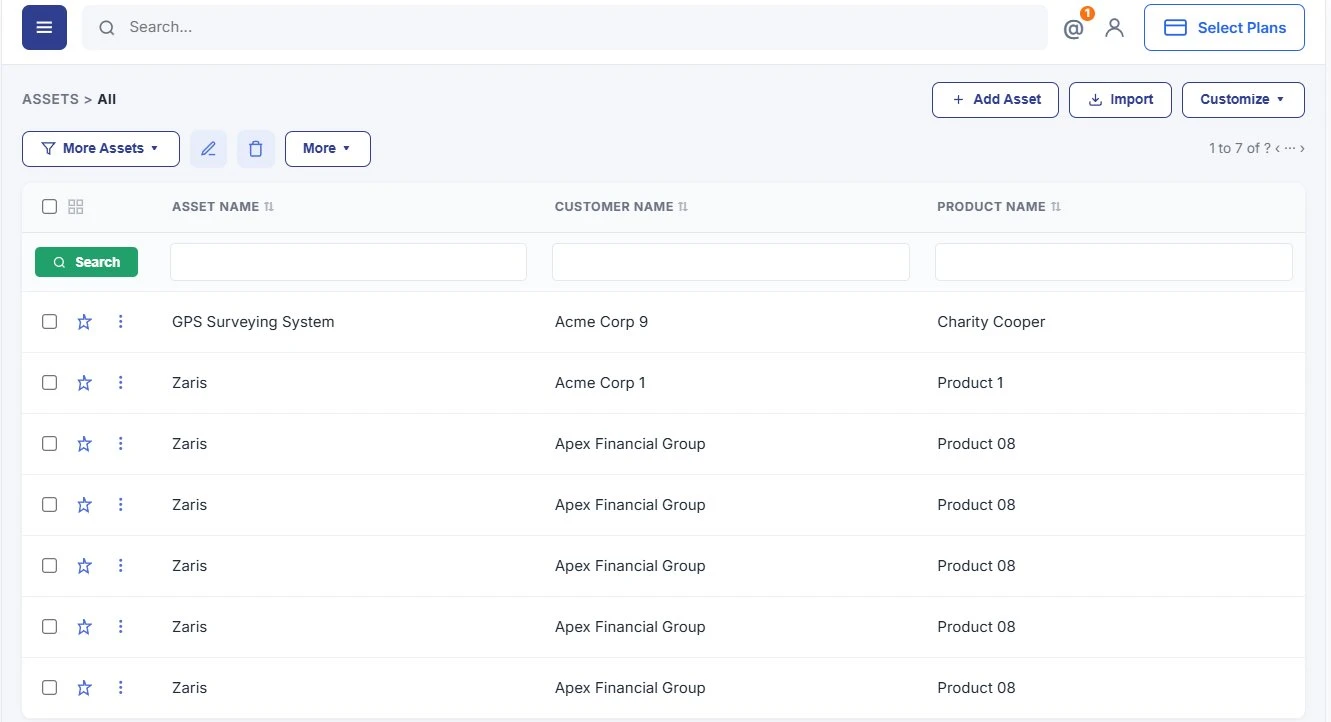Open row options for GPS Surveying System
The width and height of the screenshot is (1331, 722).
[x=121, y=322]
